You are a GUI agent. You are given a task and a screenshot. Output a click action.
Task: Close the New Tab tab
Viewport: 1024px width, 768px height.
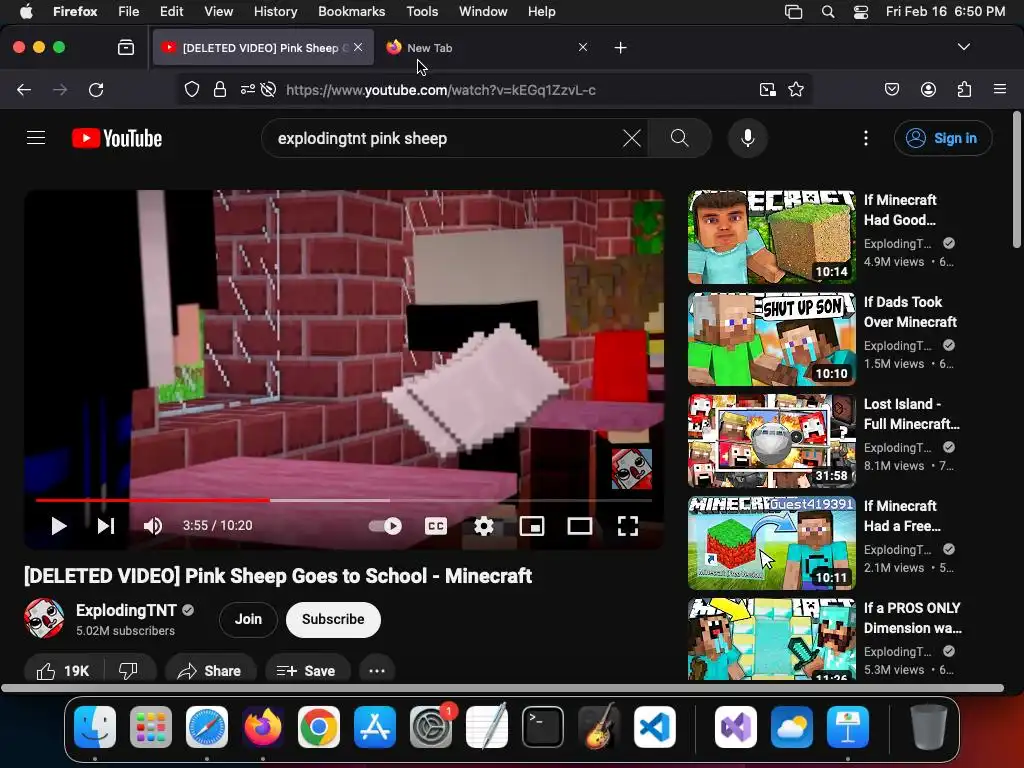coord(583,48)
